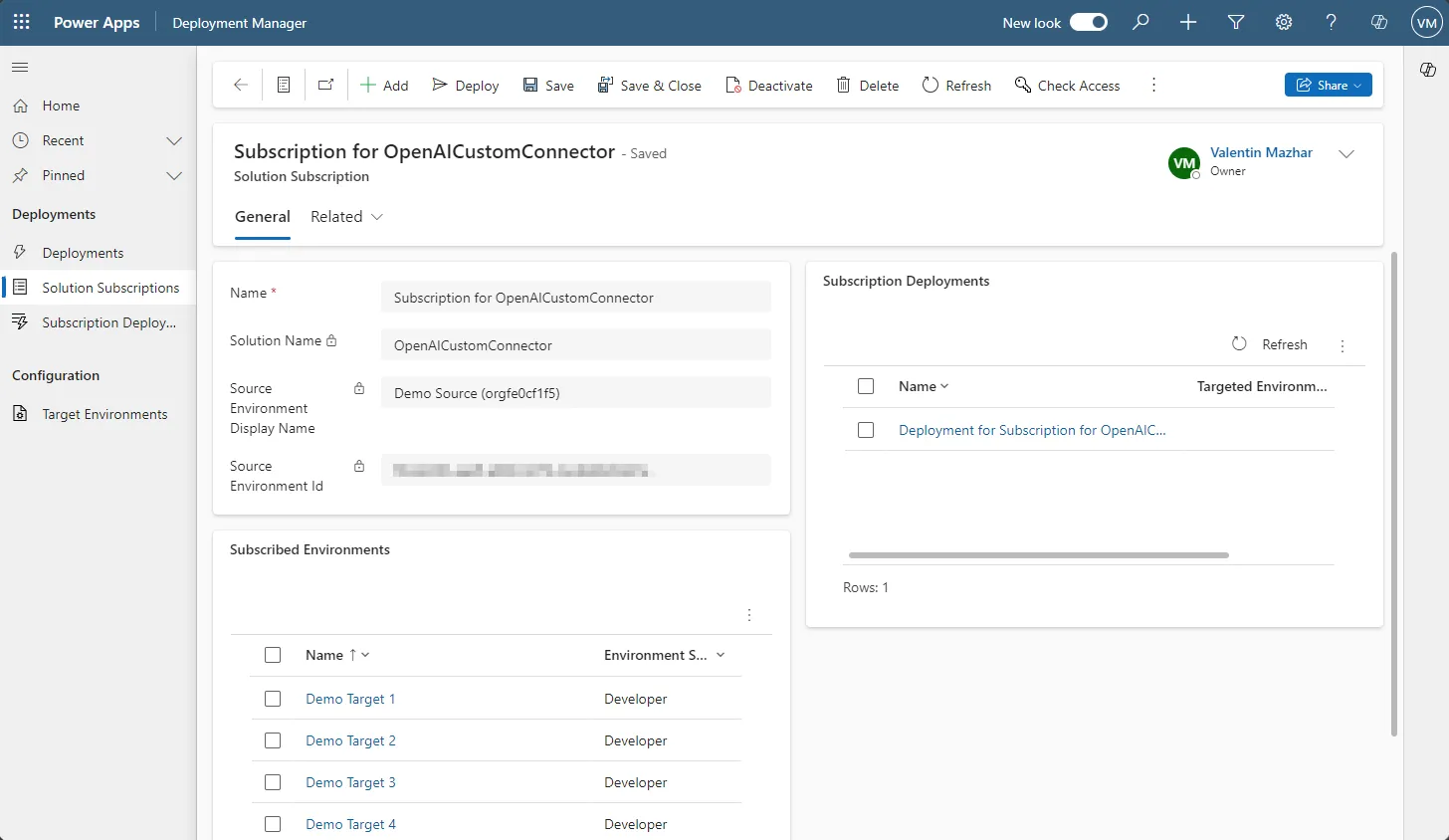
Task: Check the Deployment for Subscription row
Action: coord(866,430)
